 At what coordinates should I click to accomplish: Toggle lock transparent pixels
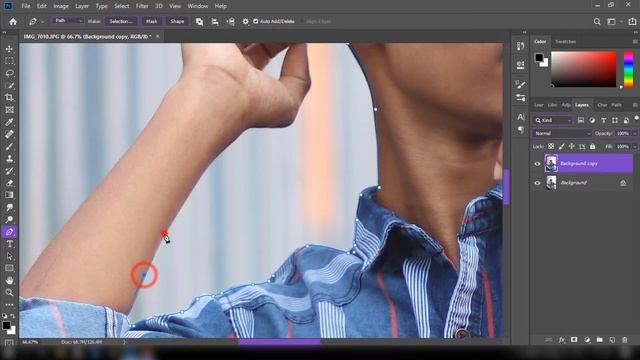pyautogui.click(x=551, y=146)
